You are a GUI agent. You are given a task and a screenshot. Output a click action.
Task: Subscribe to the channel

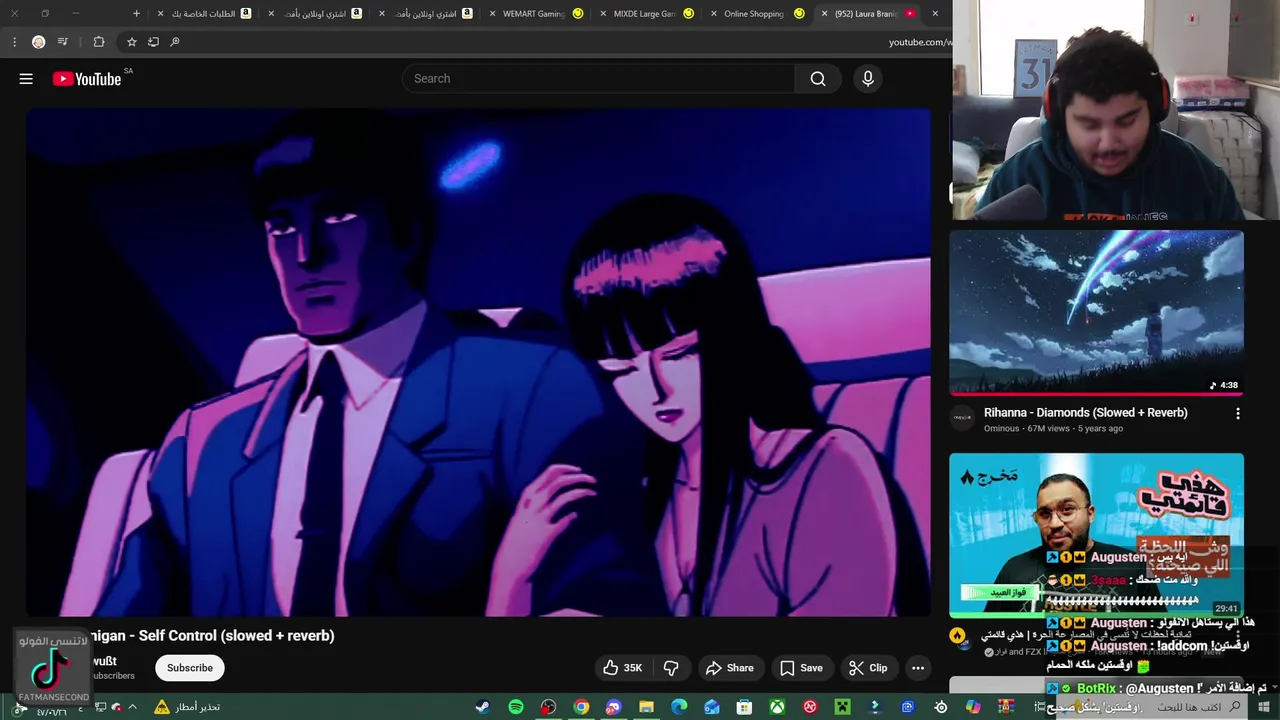click(x=190, y=668)
